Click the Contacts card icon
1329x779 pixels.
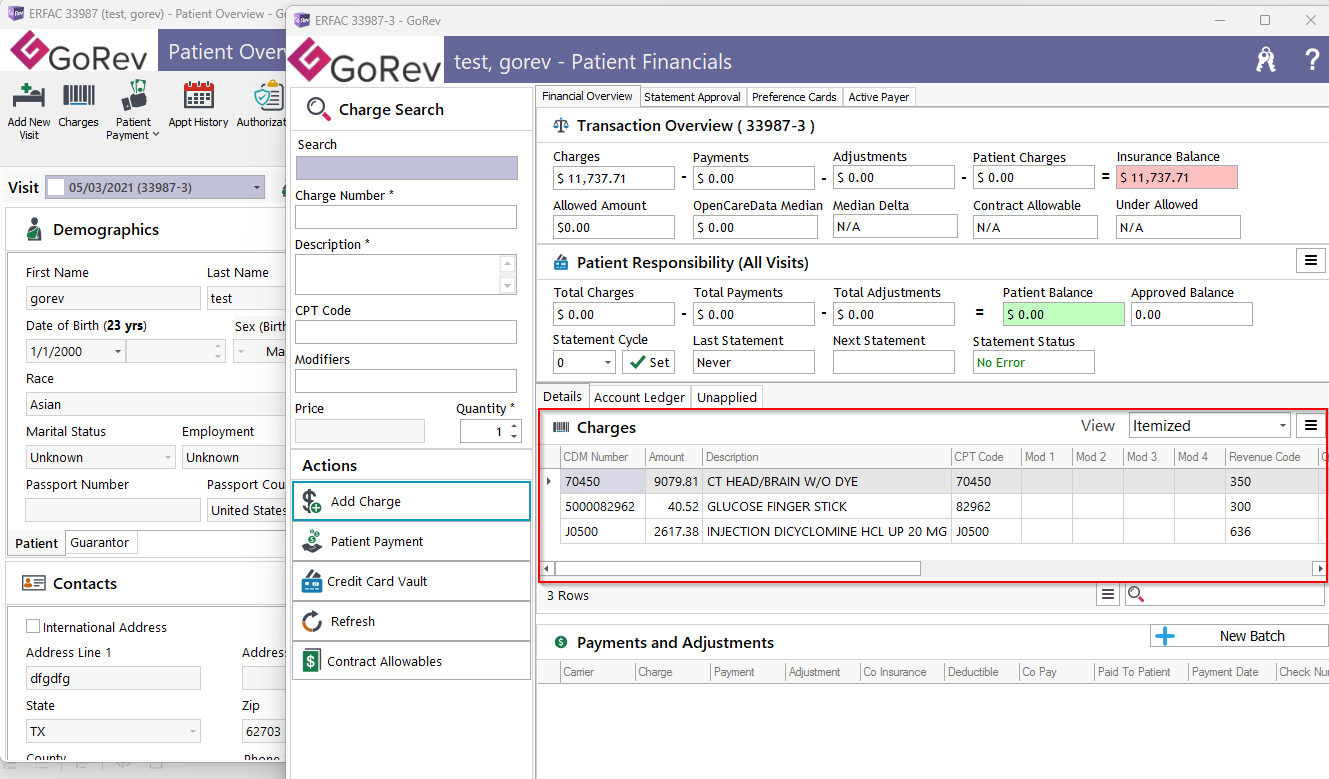point(34,583)
